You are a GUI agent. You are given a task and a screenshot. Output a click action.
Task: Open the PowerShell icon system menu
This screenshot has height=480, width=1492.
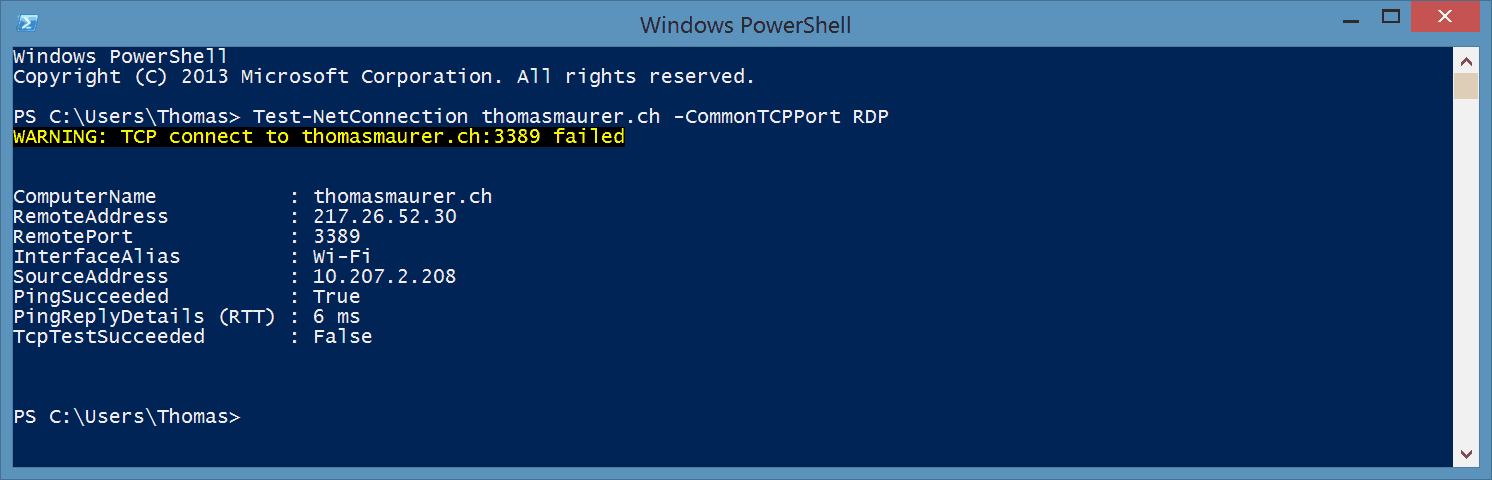point(28,22)
